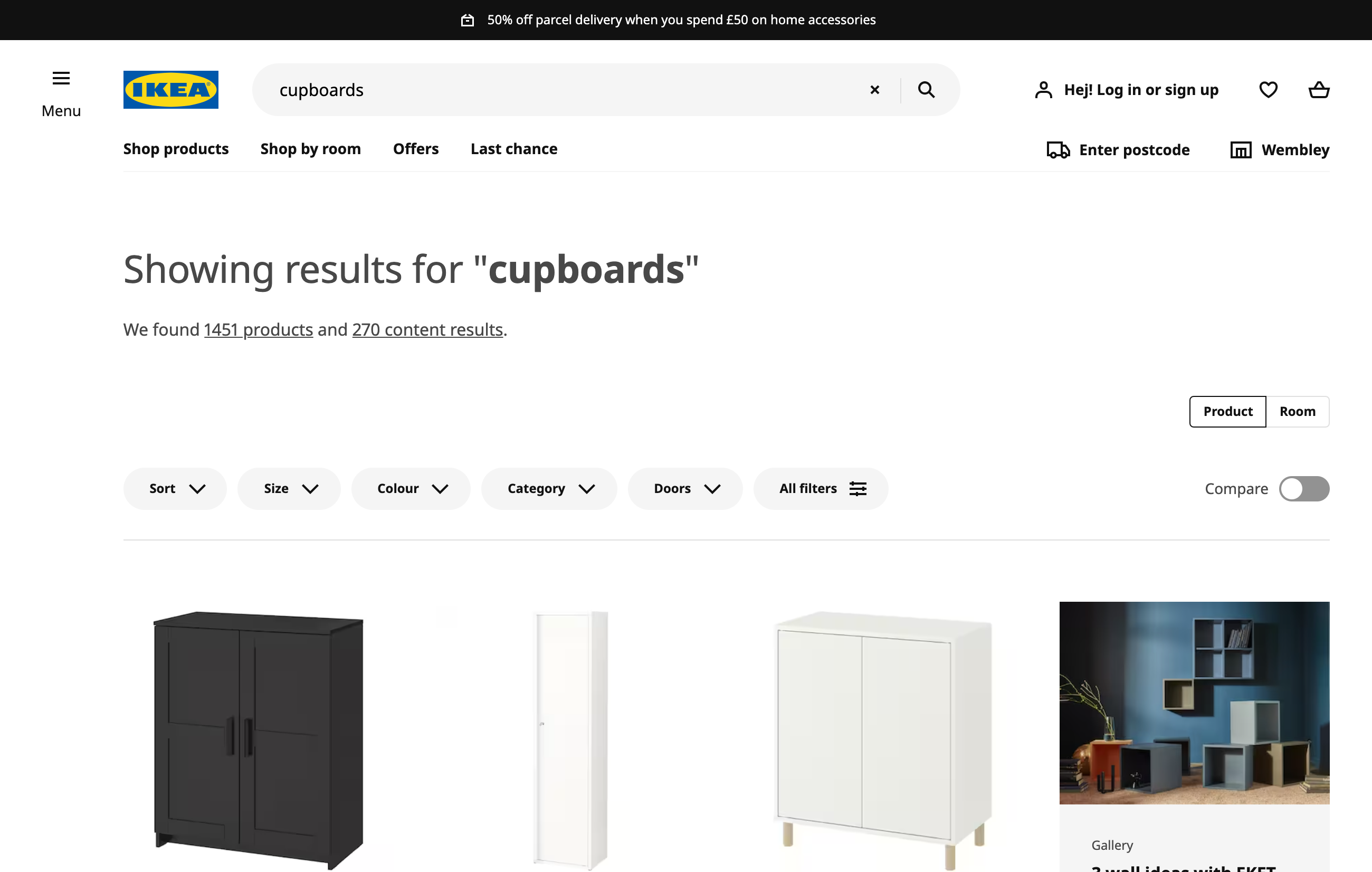Click the 270 content results link

click(427, 328)
